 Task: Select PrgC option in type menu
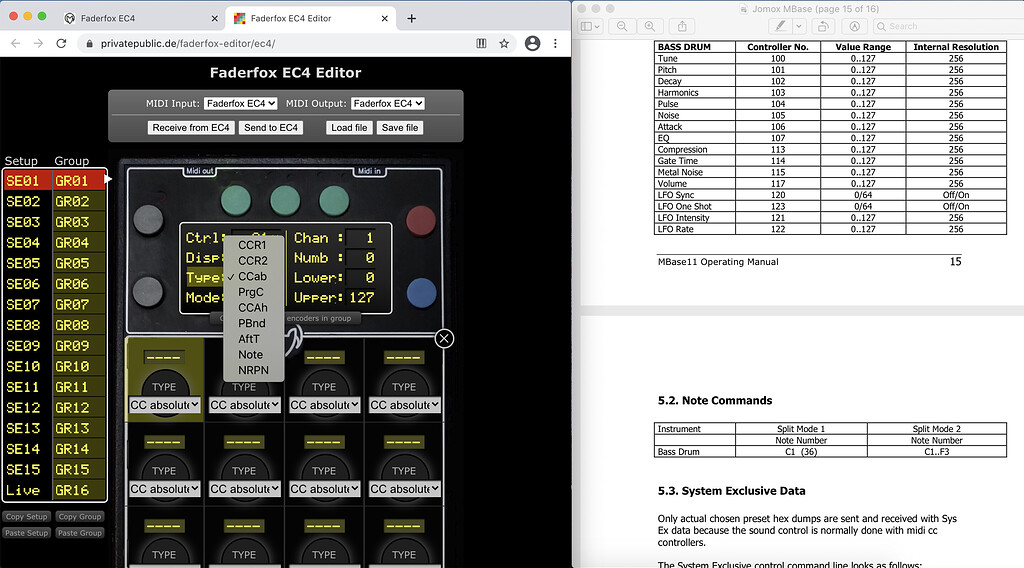tap(253, 292)
